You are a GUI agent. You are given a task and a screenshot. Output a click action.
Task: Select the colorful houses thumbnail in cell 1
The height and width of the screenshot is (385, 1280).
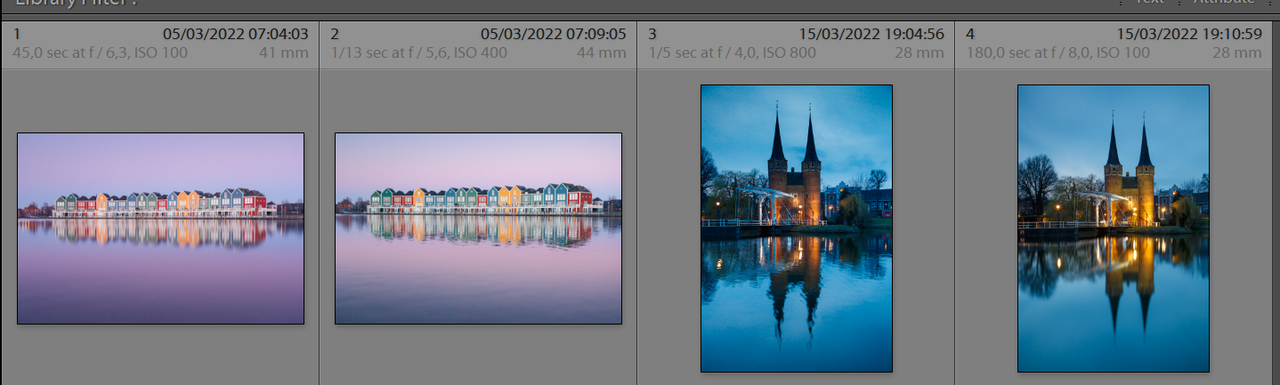coord(160,229)
